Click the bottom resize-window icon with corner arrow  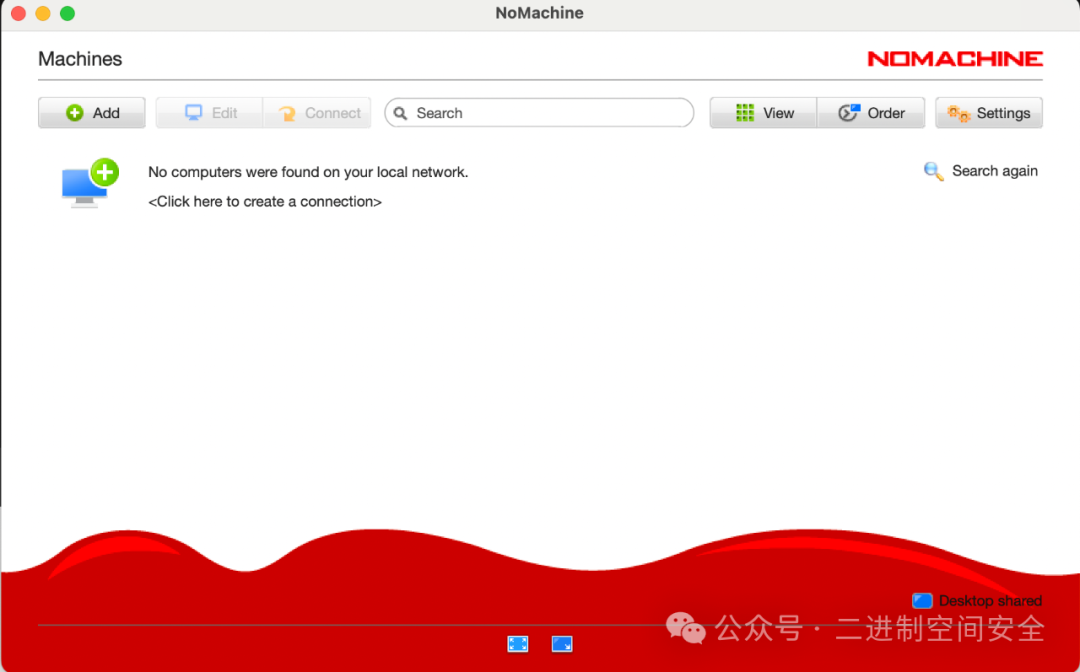point(562,644)
